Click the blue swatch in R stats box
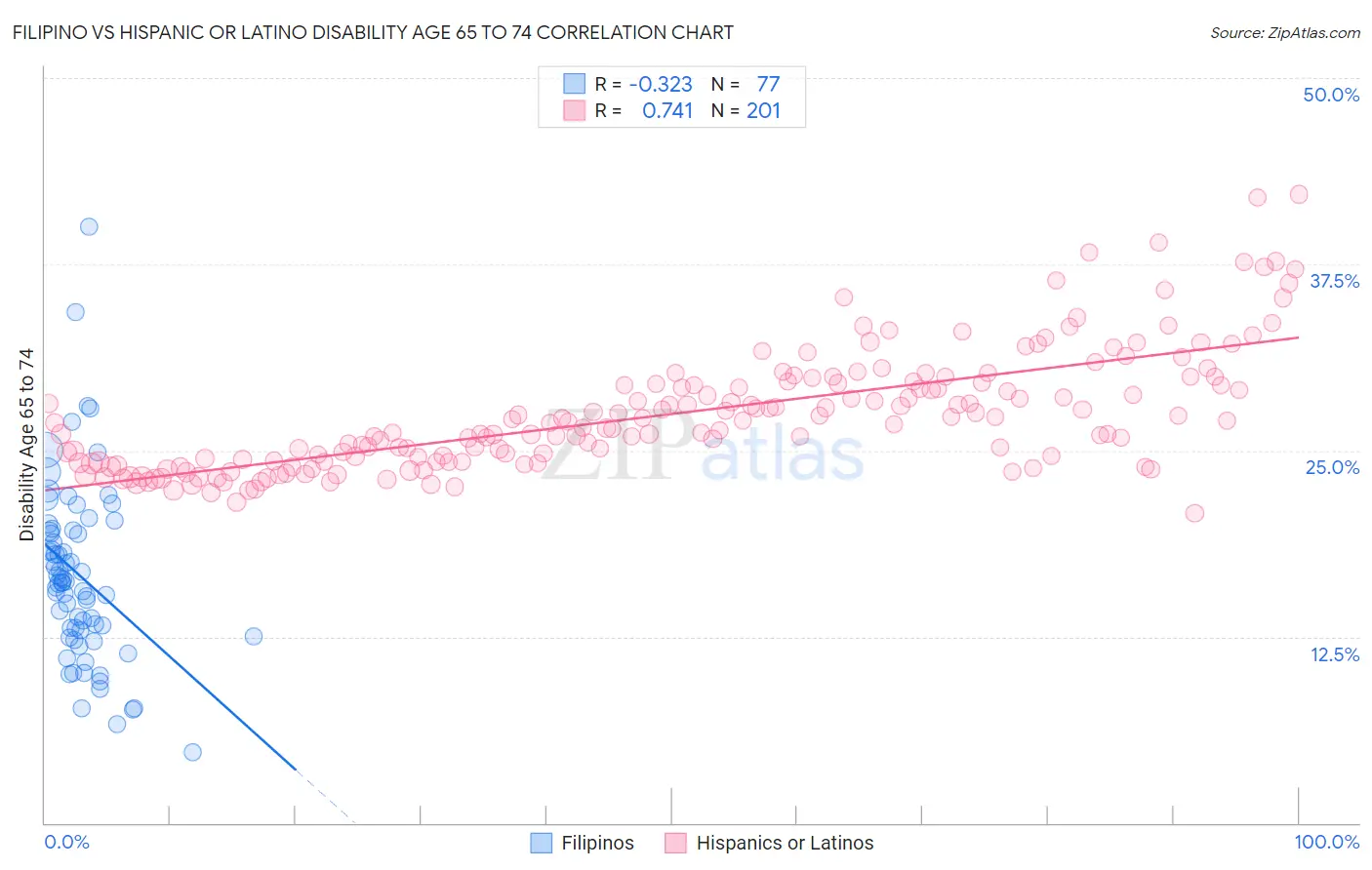Image resolution: width=1372 pixels, height=870 pixels. pyautogui.click(x=574, y=84)
